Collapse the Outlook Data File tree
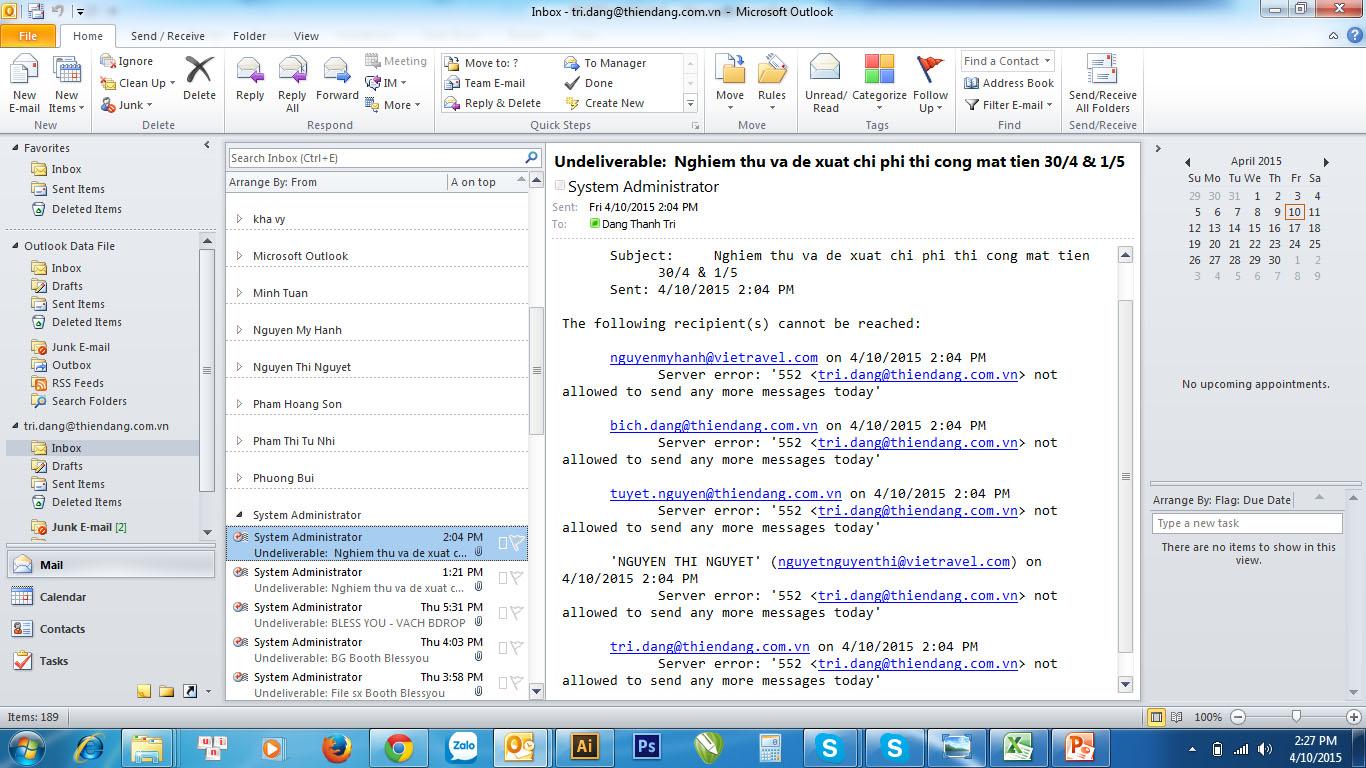Viewport: 1366px width, 768px height. pos(16,246)
